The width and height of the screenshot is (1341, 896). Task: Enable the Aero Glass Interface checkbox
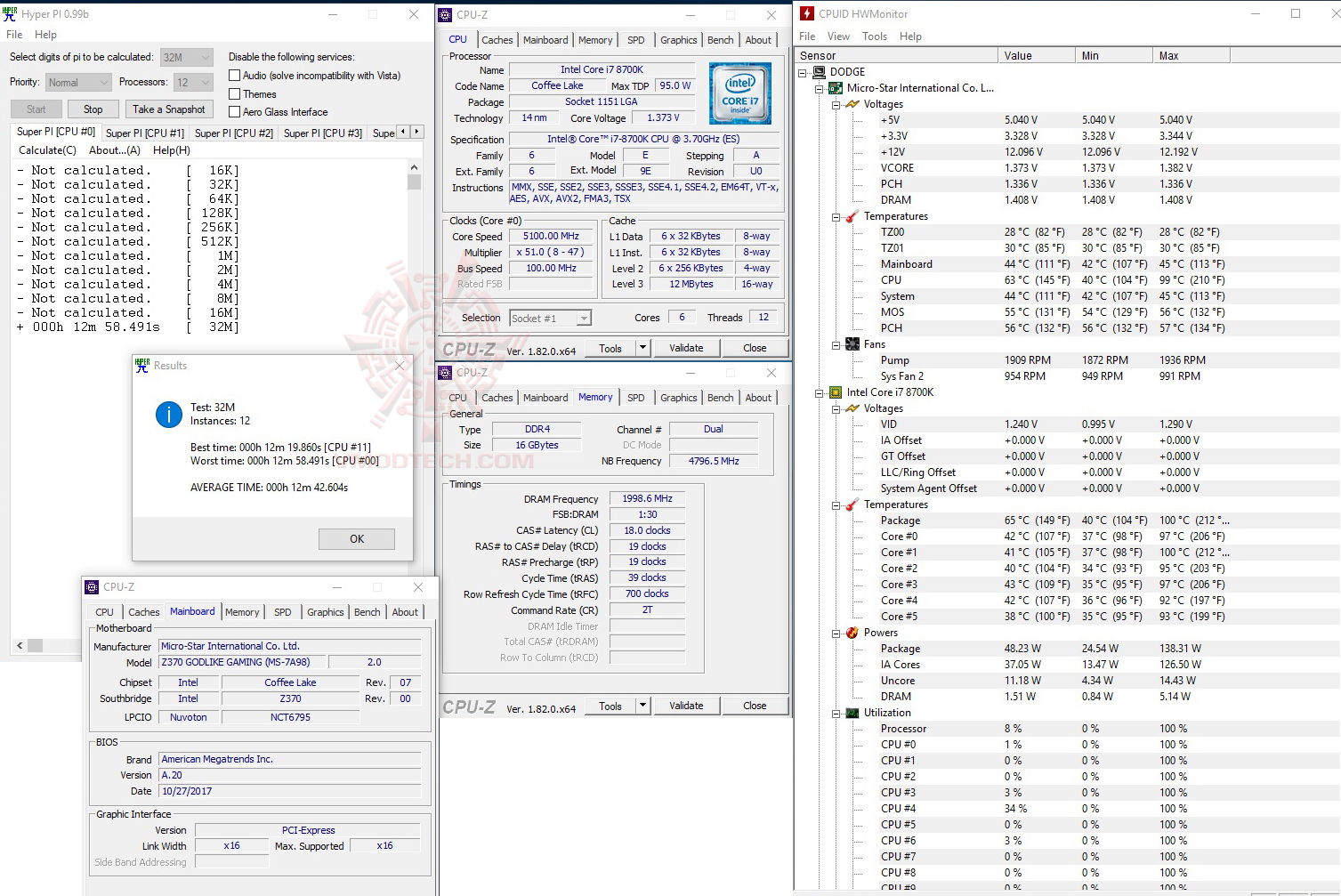(235, 112)
